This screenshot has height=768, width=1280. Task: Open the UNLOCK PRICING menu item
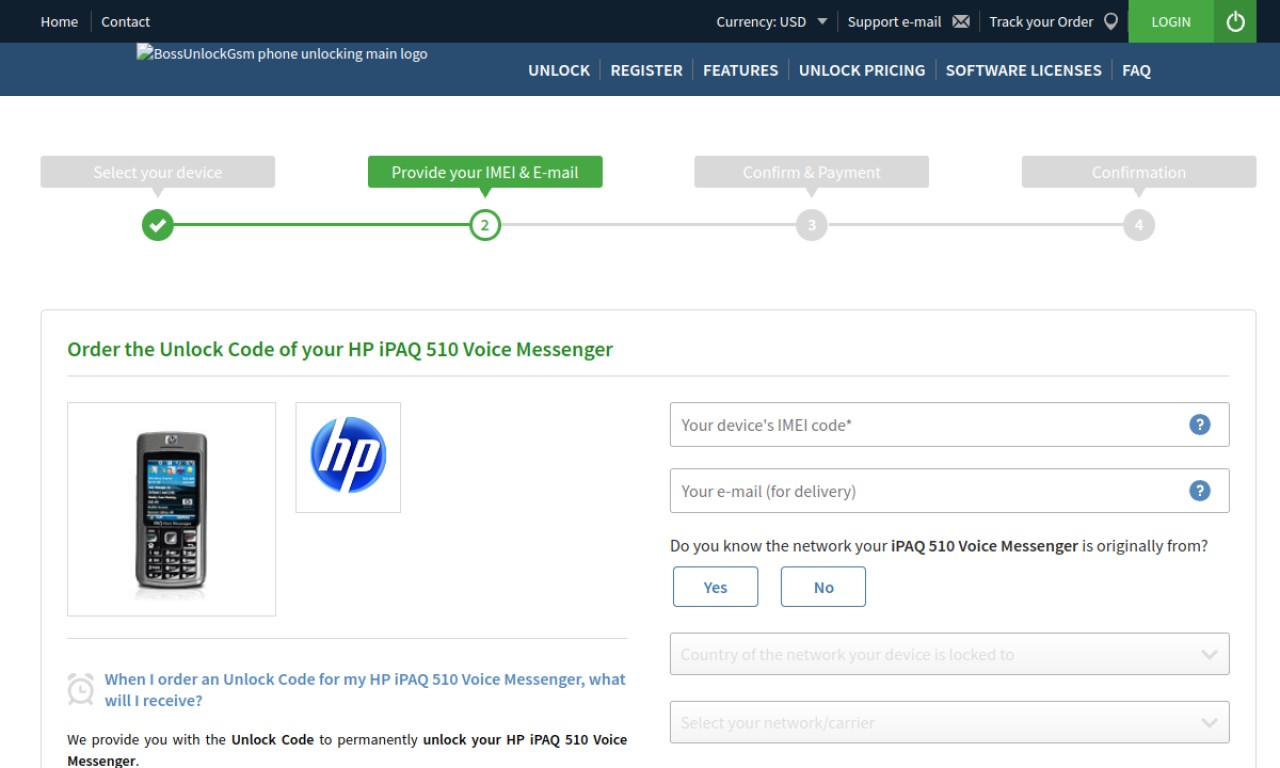862,70
